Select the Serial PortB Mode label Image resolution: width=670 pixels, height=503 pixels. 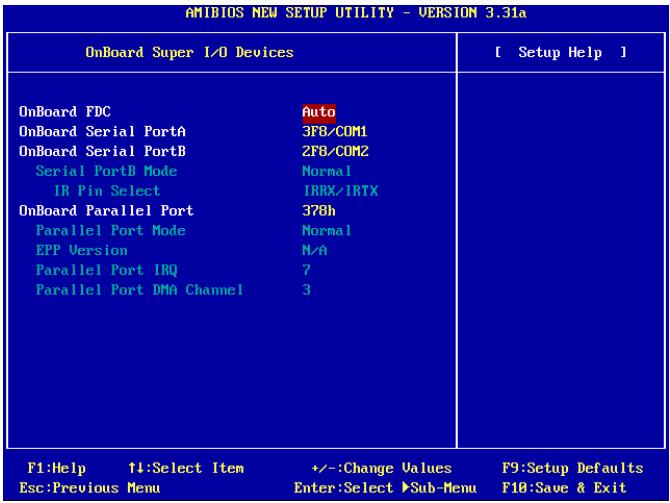coord(106,171)
